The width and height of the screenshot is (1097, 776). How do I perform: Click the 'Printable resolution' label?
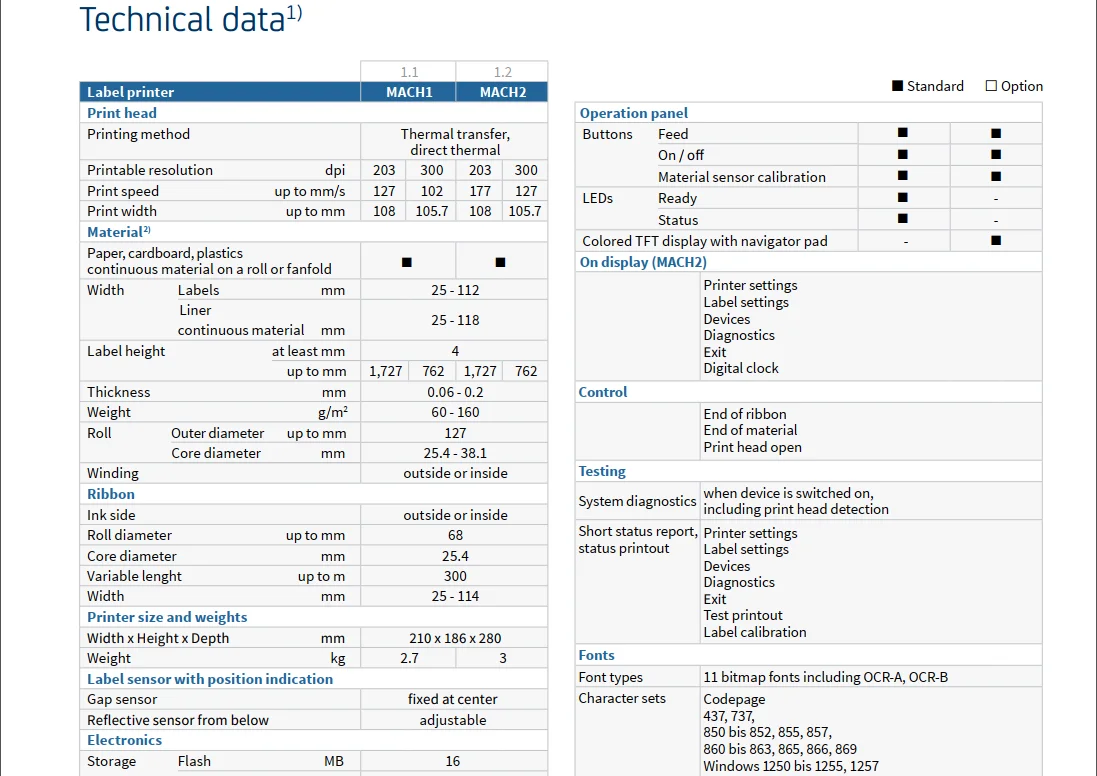pyautogui.click(x=150, y=170)
